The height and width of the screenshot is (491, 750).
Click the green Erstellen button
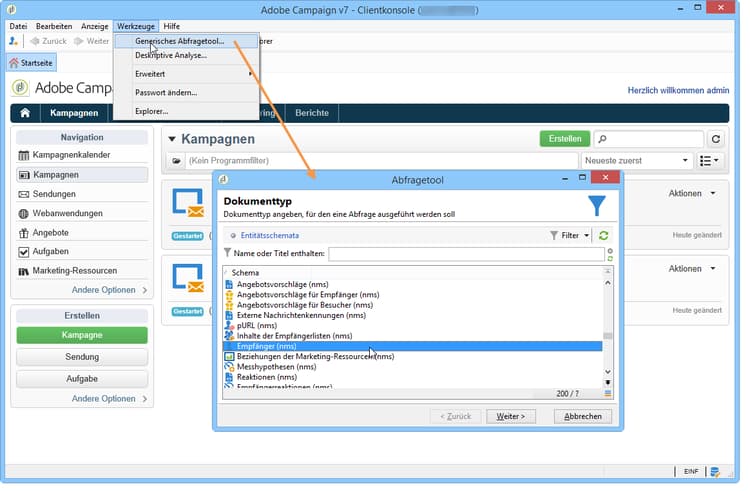coord(565,139)
